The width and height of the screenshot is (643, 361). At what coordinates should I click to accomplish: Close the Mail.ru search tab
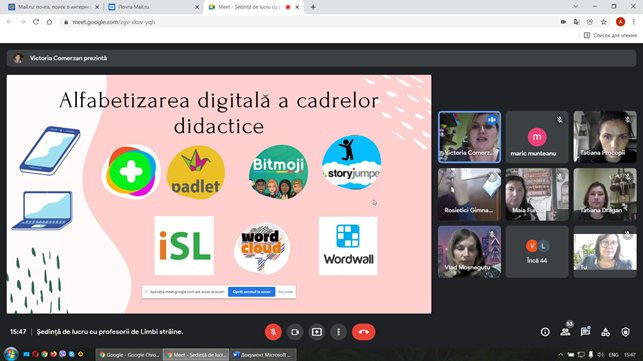click(x=97, y=7)
